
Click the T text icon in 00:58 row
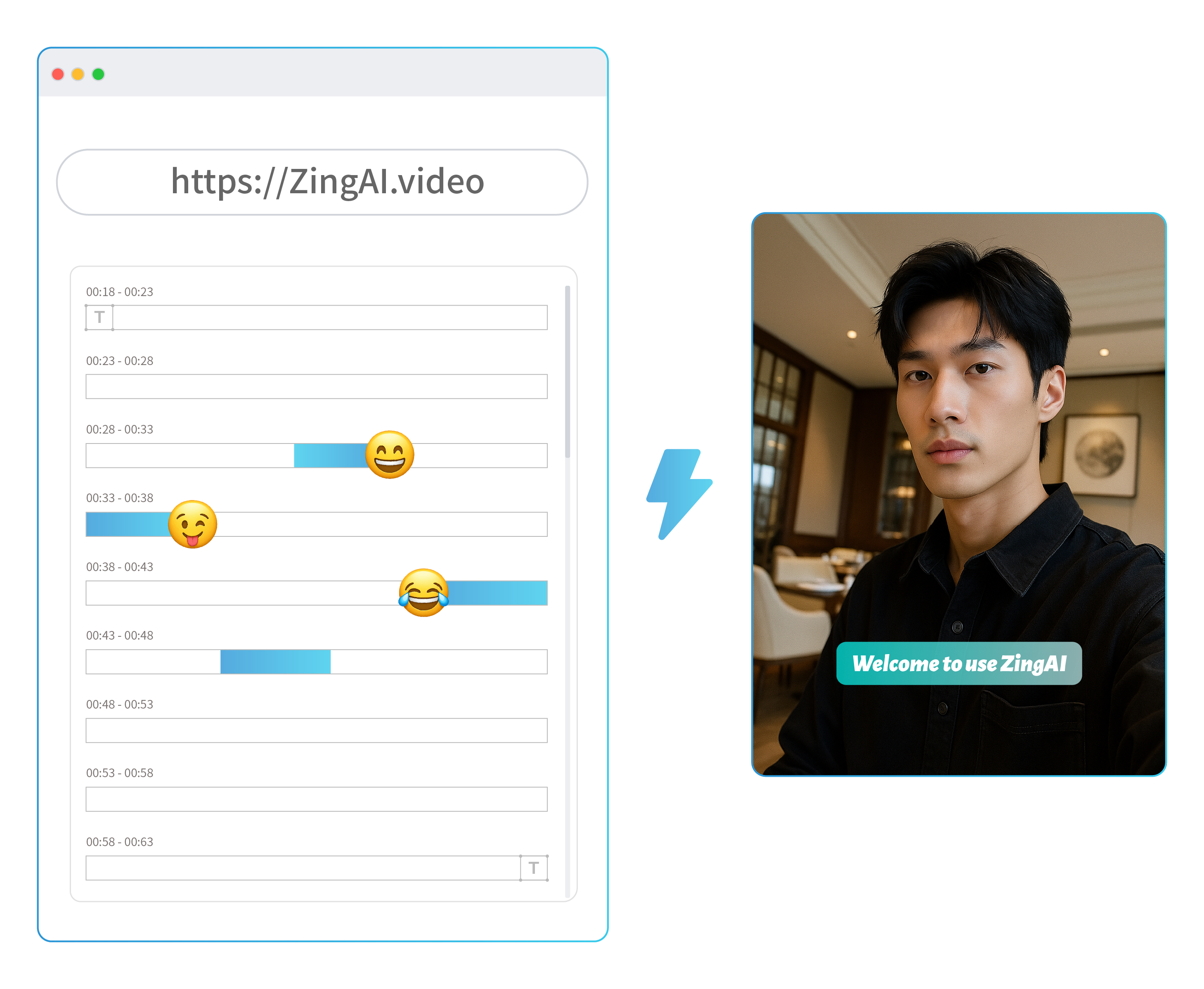[x=533, y=868]
